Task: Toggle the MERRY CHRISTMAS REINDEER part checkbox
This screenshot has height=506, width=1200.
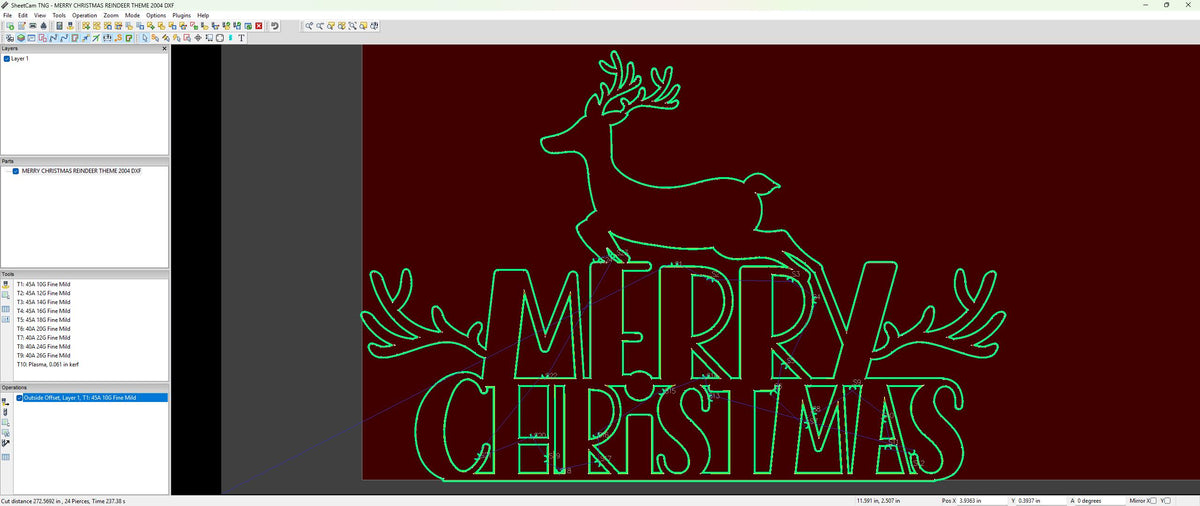Action: pyautogui.click(x=15, y=171)
